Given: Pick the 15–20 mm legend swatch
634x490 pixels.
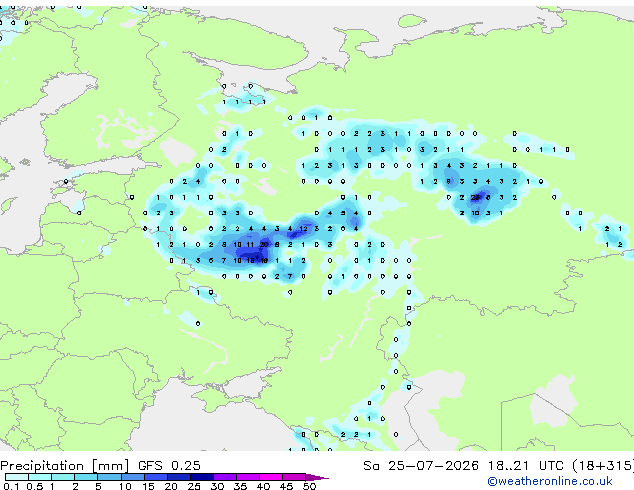Looking at the screenshot, I should [155, 477].
